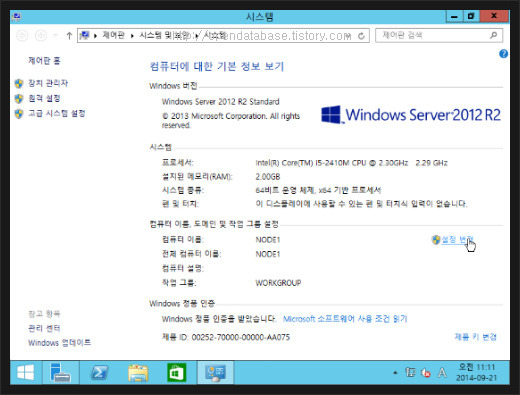Viewport: 520px width, 395px height.
Task: Open the address bar history dropdown
Action: 349,36
